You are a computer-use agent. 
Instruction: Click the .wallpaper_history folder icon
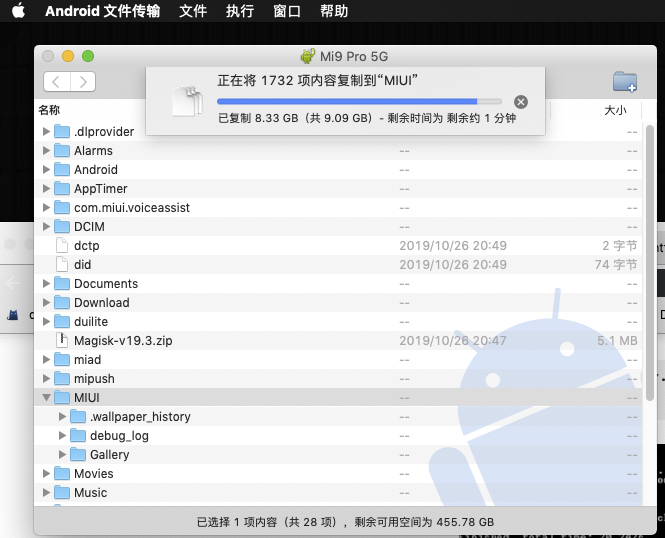[78, 416]
